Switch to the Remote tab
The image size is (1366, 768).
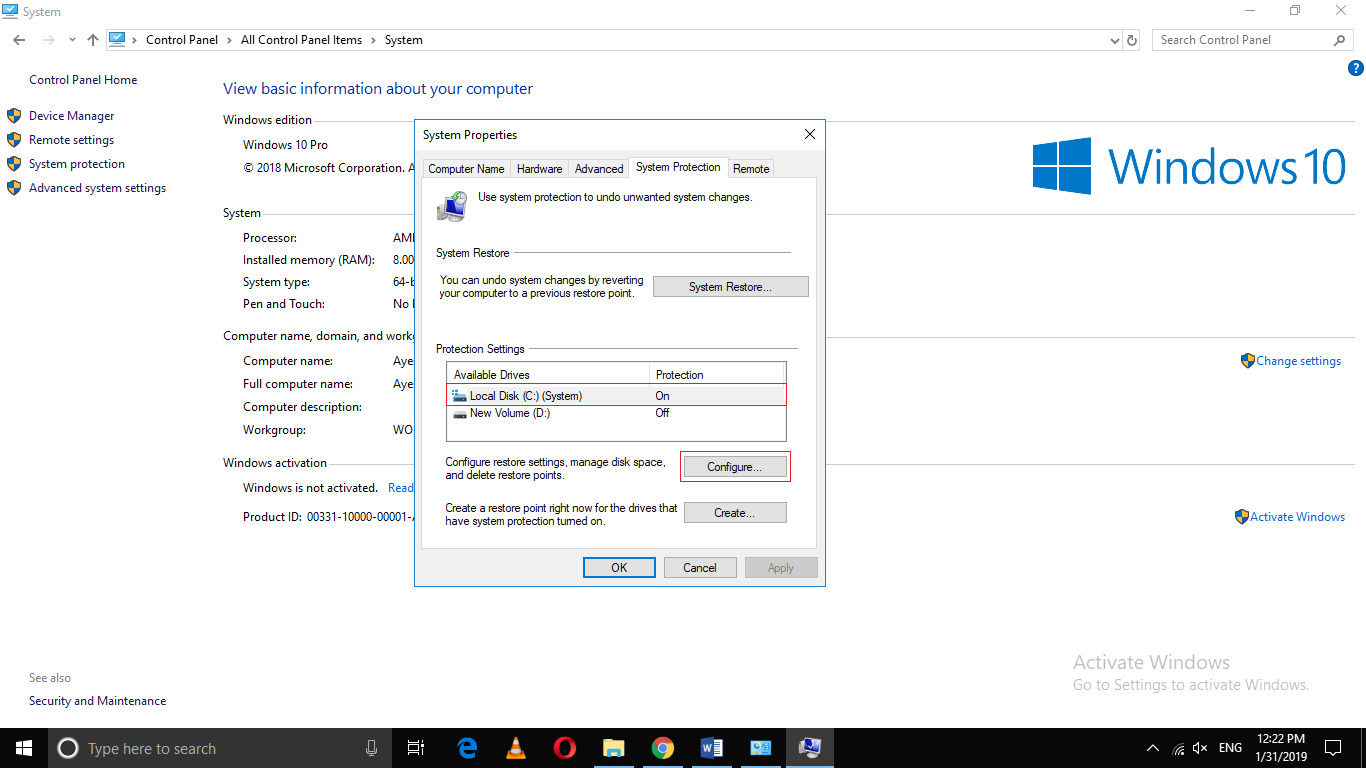pyautogui.click(x=750, y=168)
